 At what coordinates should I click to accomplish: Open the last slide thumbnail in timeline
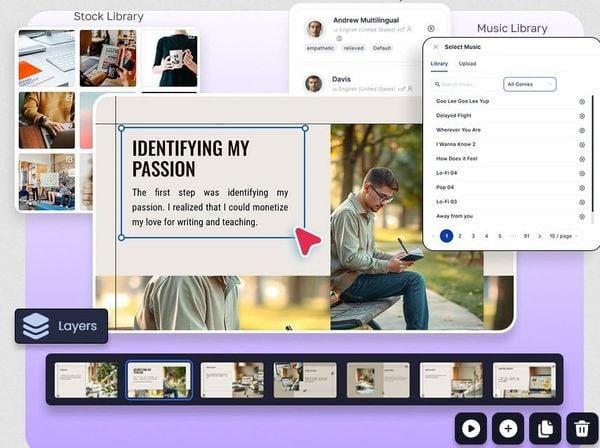[x=524, y=380]
